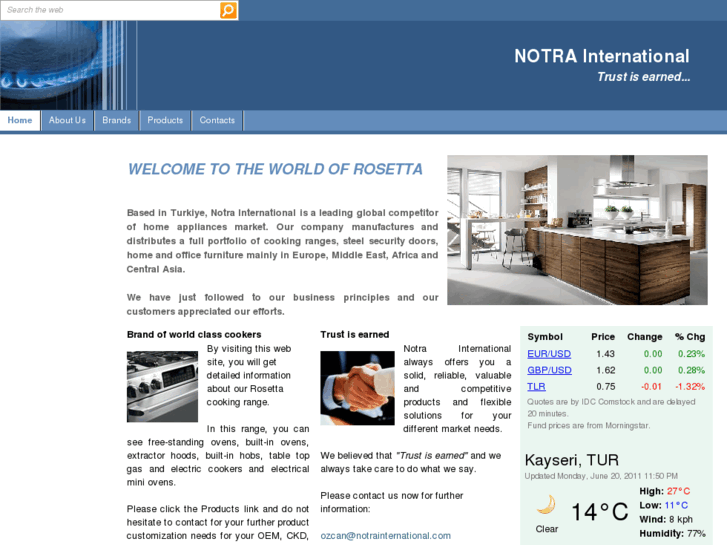This screenshot has width=727, height=545.
Task: Click the orange search magnifier button
Action: [228, 10]
